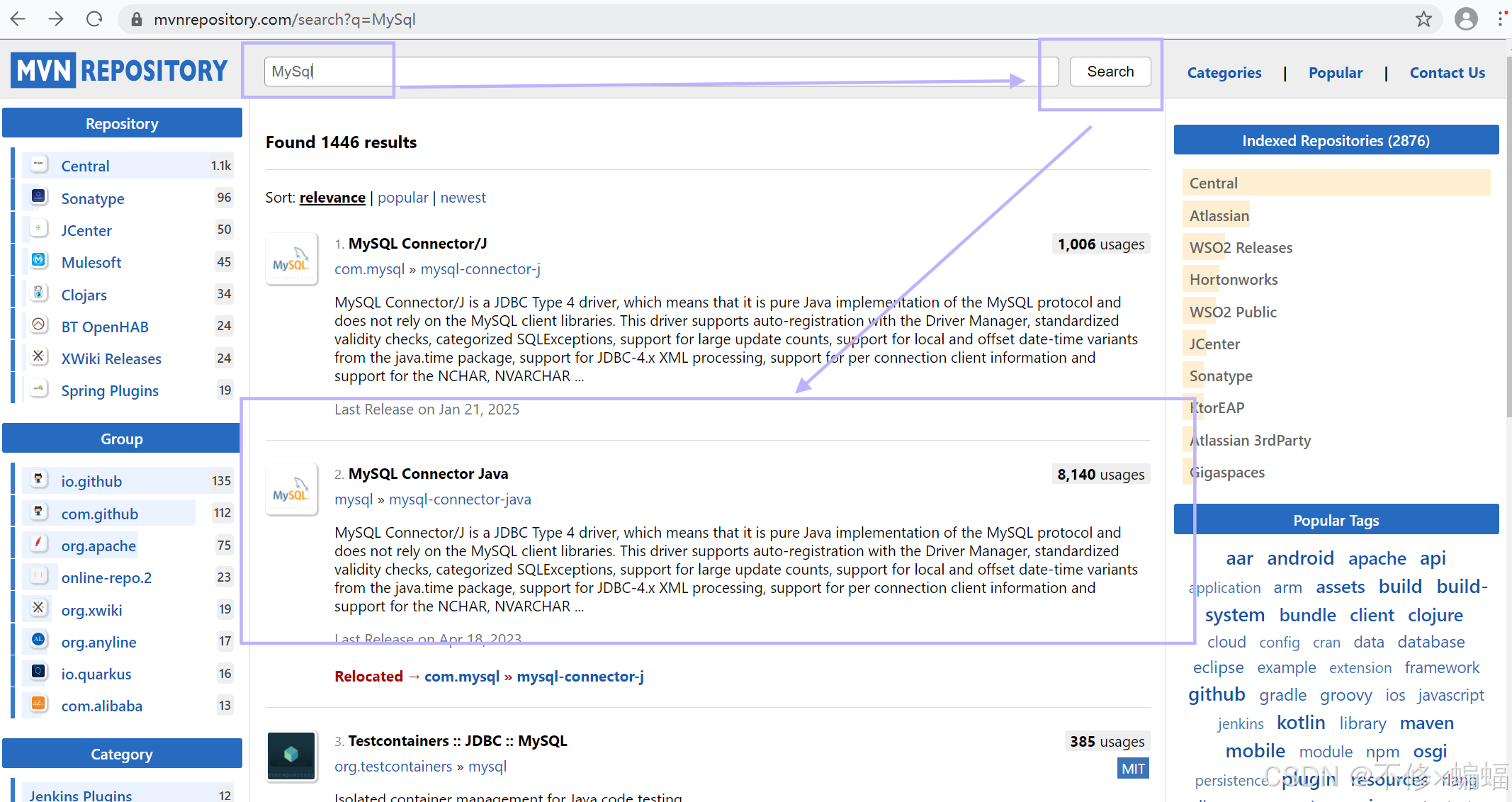Click the Sonatype repository icon
The height and width of the screenshot is (802, 1512).
coord(39,197)
